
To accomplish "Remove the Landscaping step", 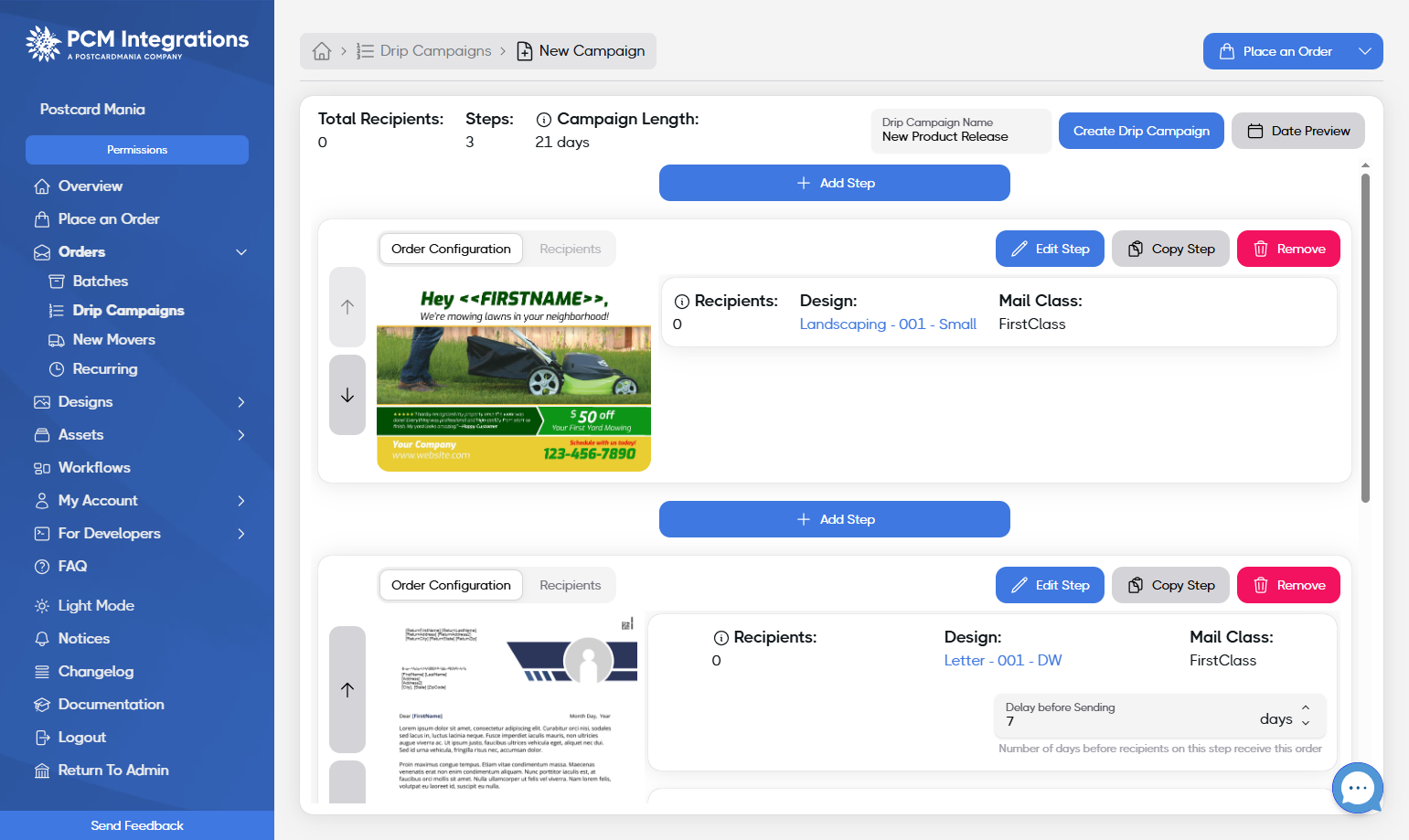I will click(x=1288, y=249).
